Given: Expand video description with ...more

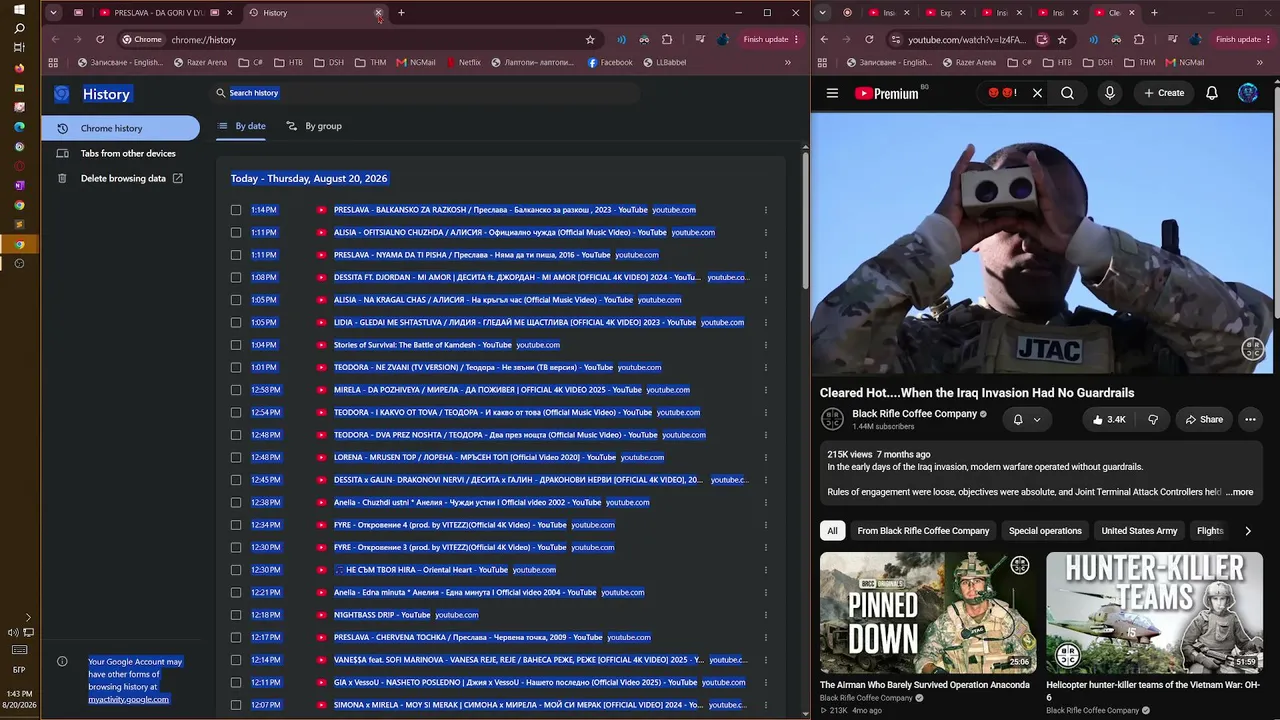Looking at the screenshot, I should pyautogui.click(x=1240, y=492).
